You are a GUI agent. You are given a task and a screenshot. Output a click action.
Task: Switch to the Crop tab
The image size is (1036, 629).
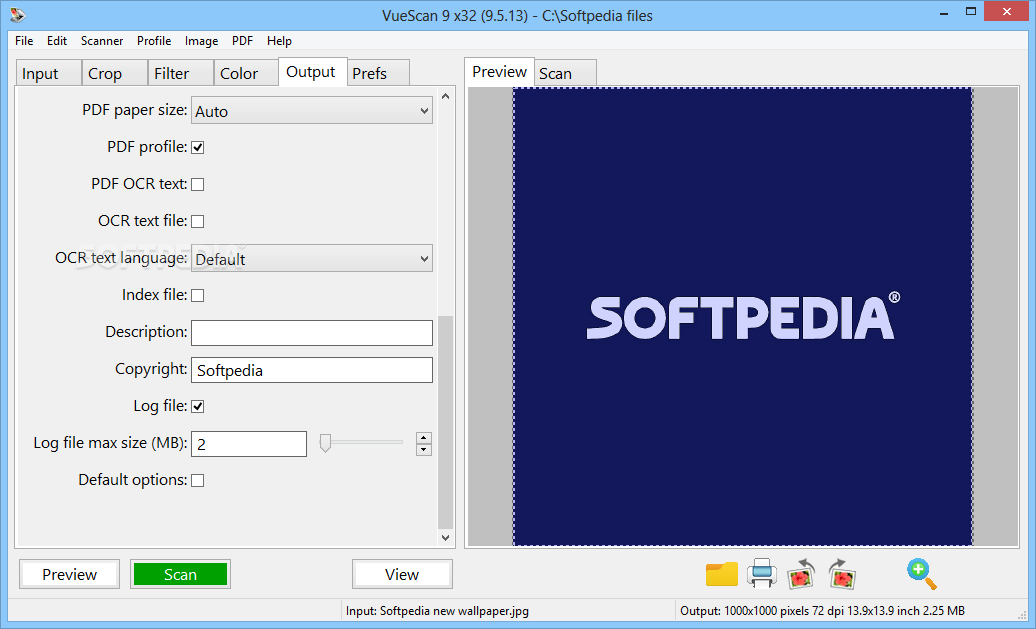click(114, 73)
